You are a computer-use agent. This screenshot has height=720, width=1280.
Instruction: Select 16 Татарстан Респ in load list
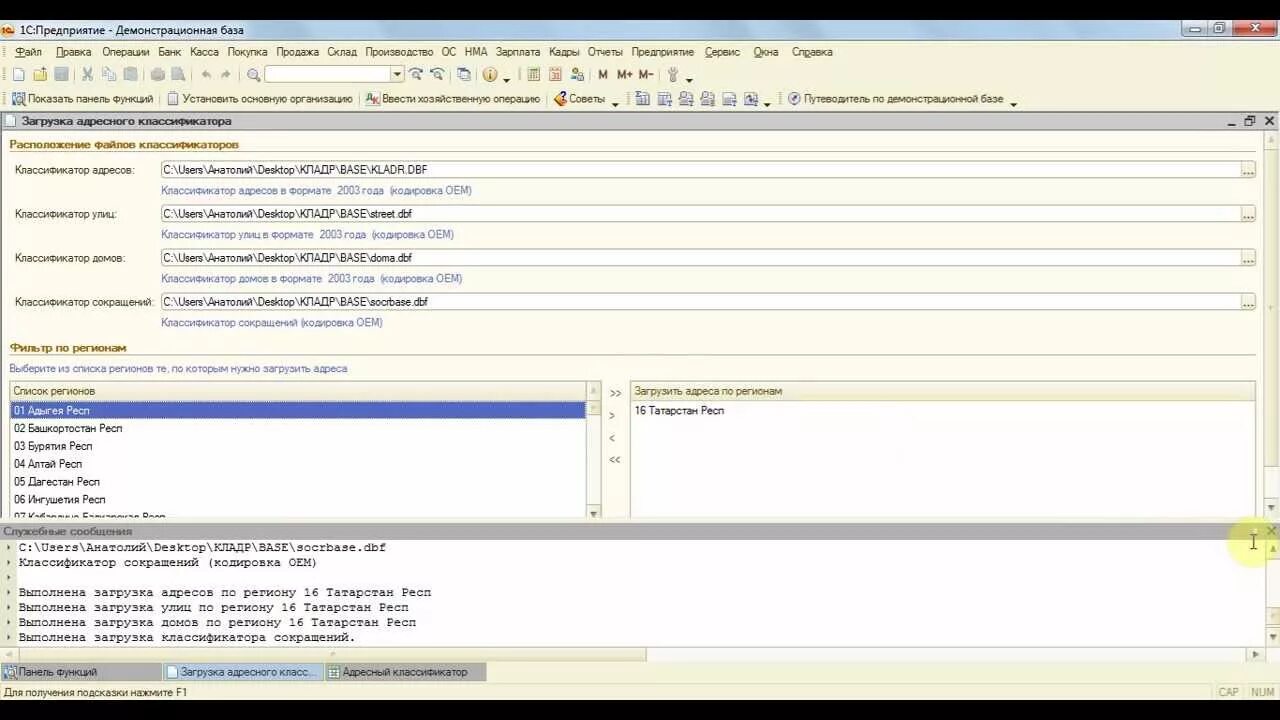(942, 411)
